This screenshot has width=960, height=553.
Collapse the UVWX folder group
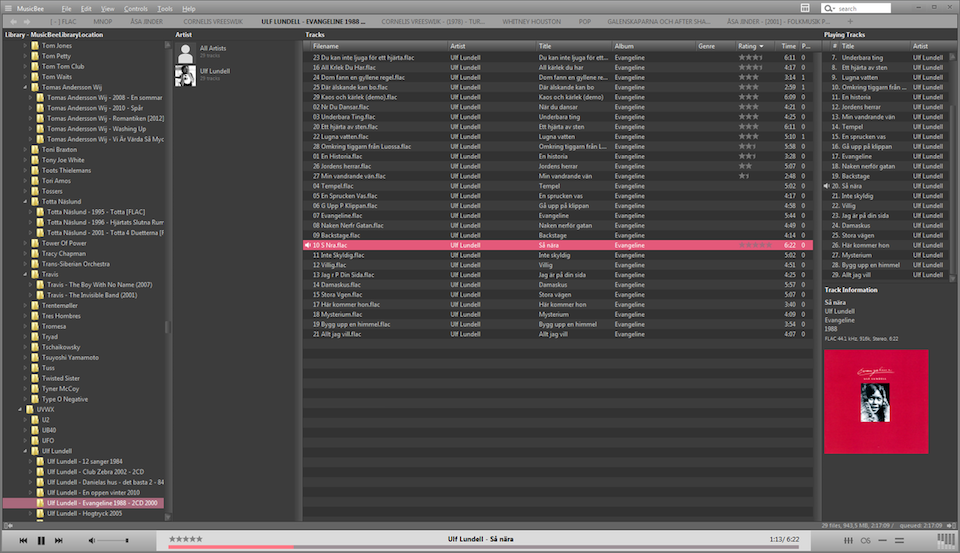pos(20,410)
